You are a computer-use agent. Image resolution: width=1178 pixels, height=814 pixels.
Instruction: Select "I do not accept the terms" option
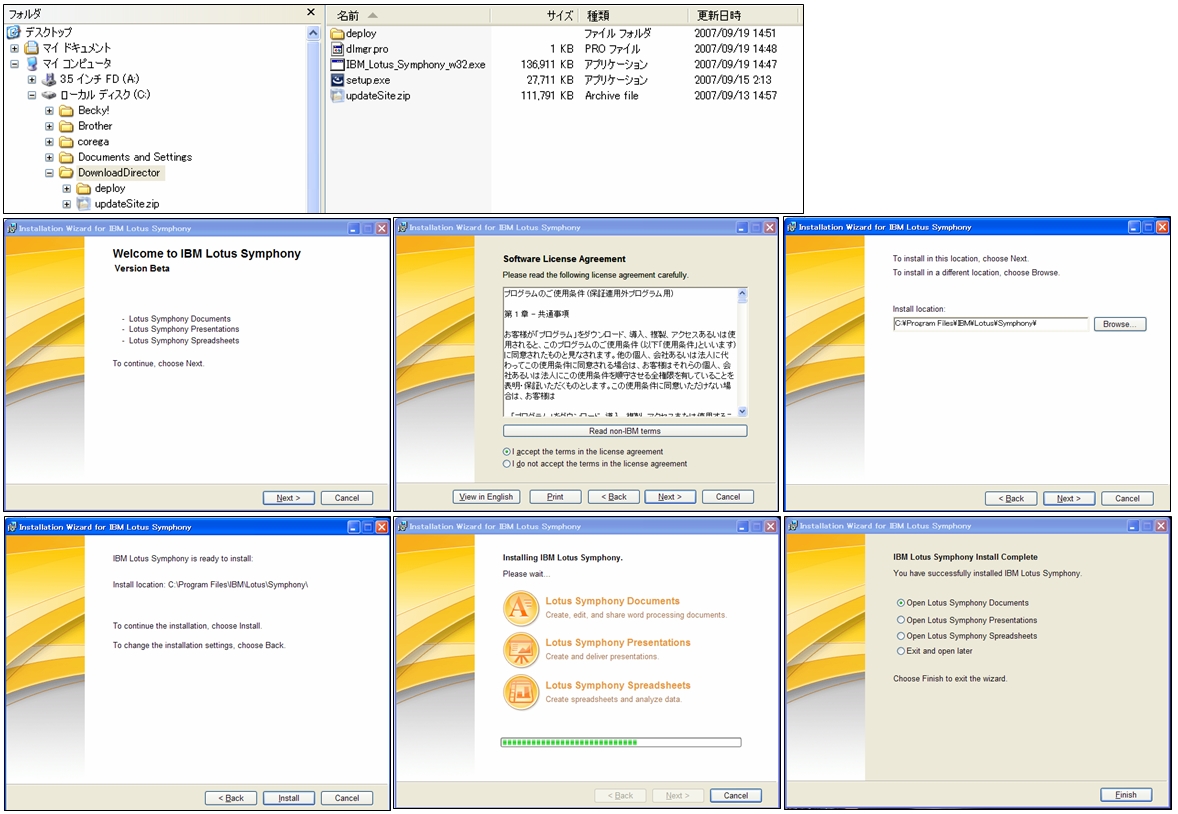506,464
